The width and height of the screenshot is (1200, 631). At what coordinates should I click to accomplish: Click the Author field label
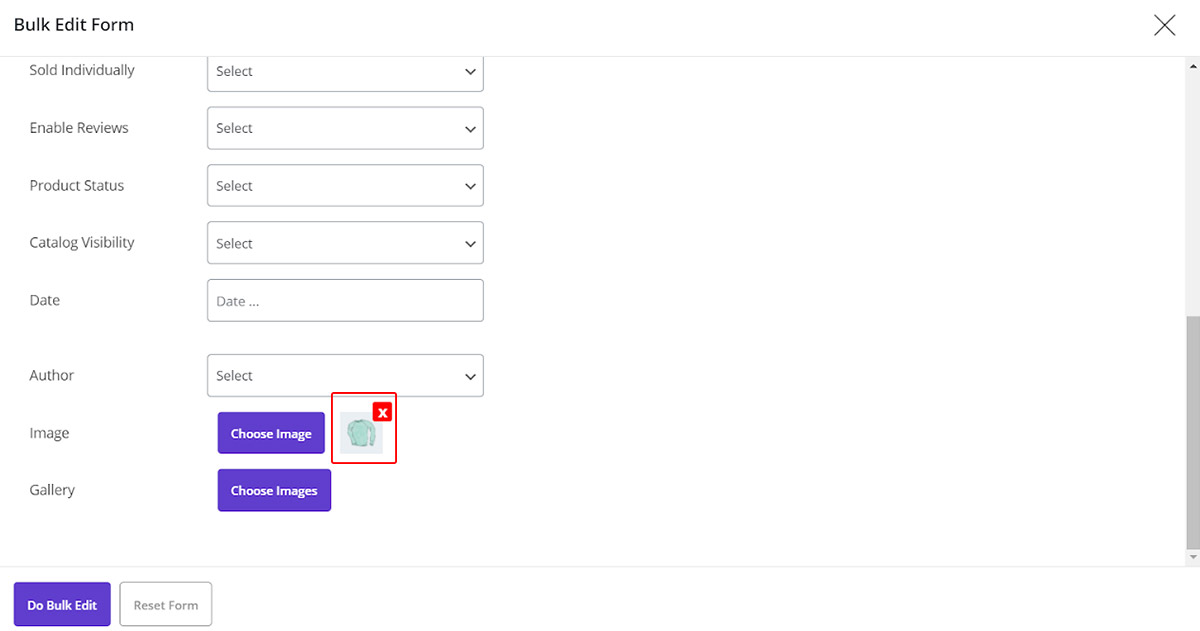click(52, 375)
